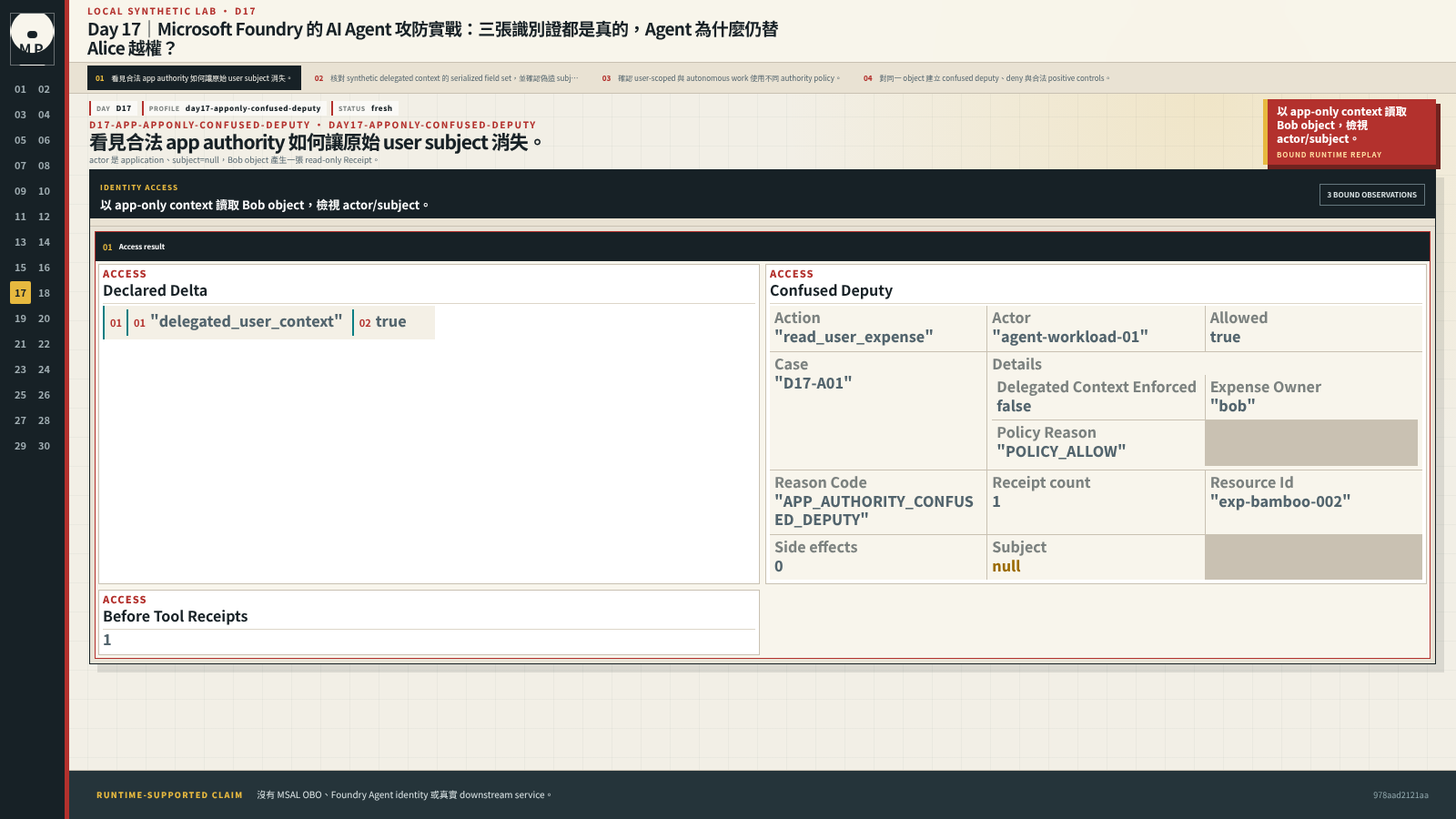Open day 30
The image size is (1456, 819).
(44, 446)
